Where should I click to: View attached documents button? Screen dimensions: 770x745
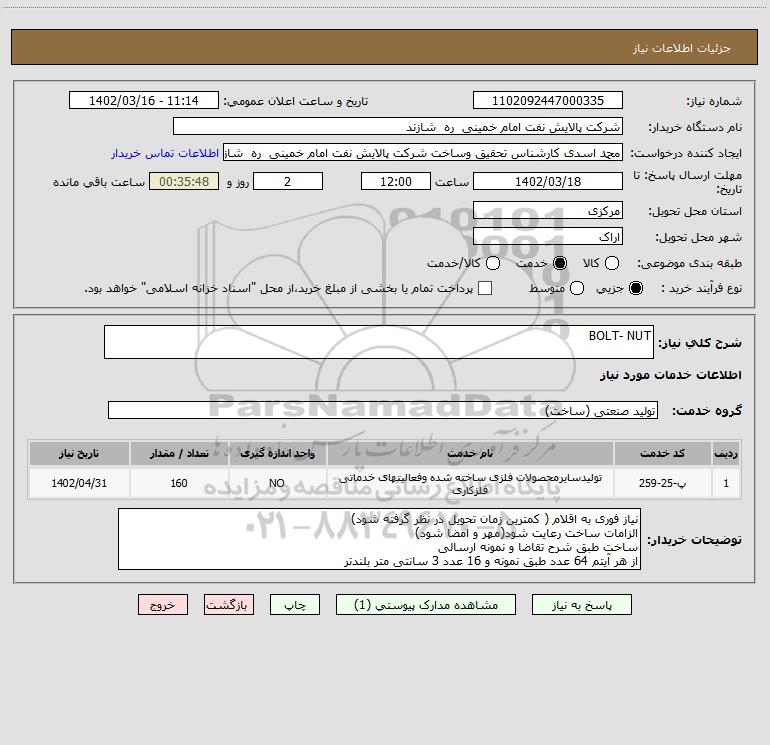click(426, 605)
